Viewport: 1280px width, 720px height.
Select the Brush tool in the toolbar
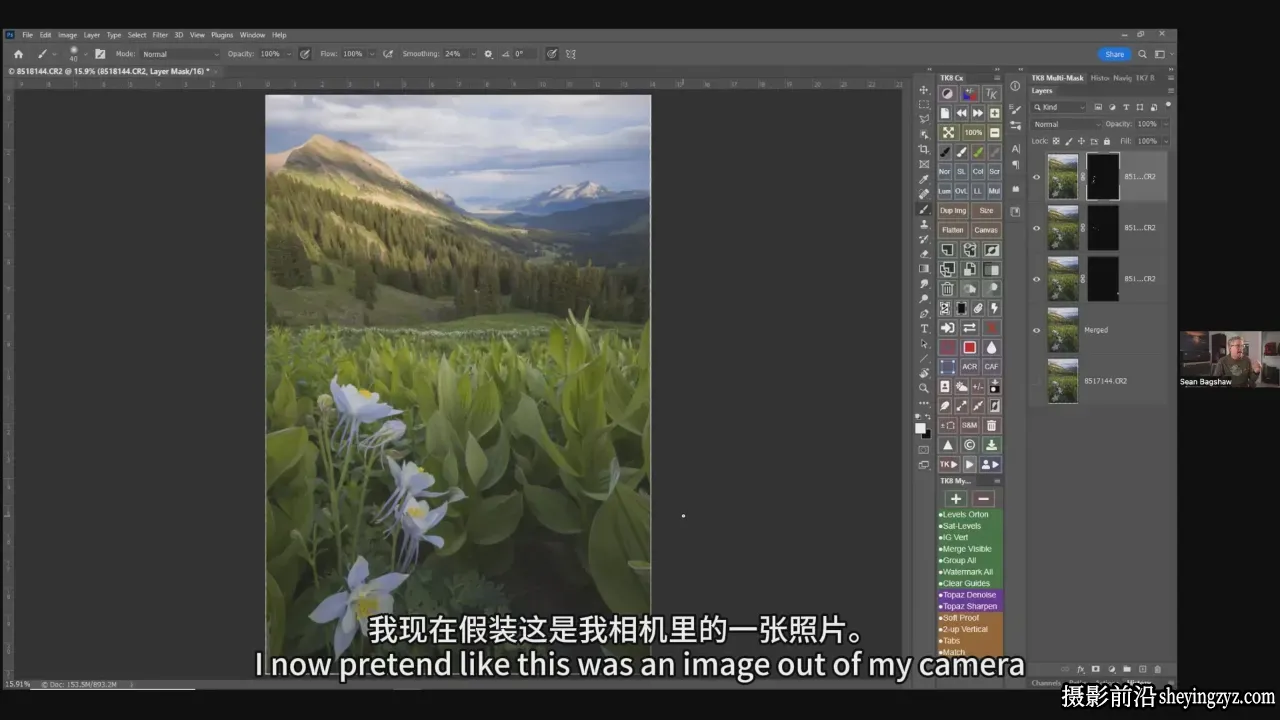click(x=924, y=209)
